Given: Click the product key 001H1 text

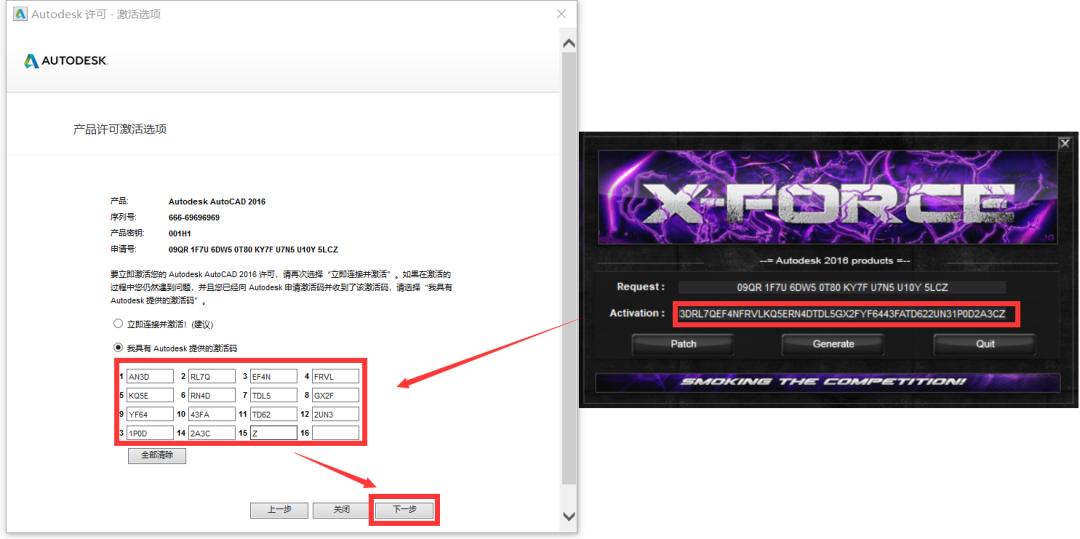Looking at the screenshot, I should [178, 233].
